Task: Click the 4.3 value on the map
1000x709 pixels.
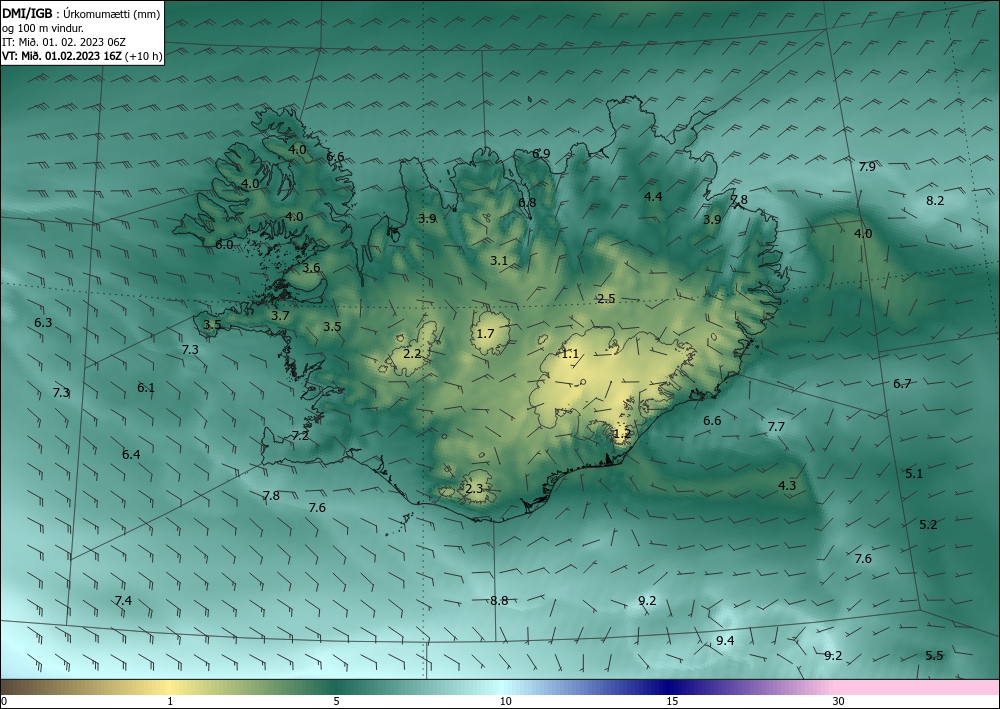Action: point(787,485)
